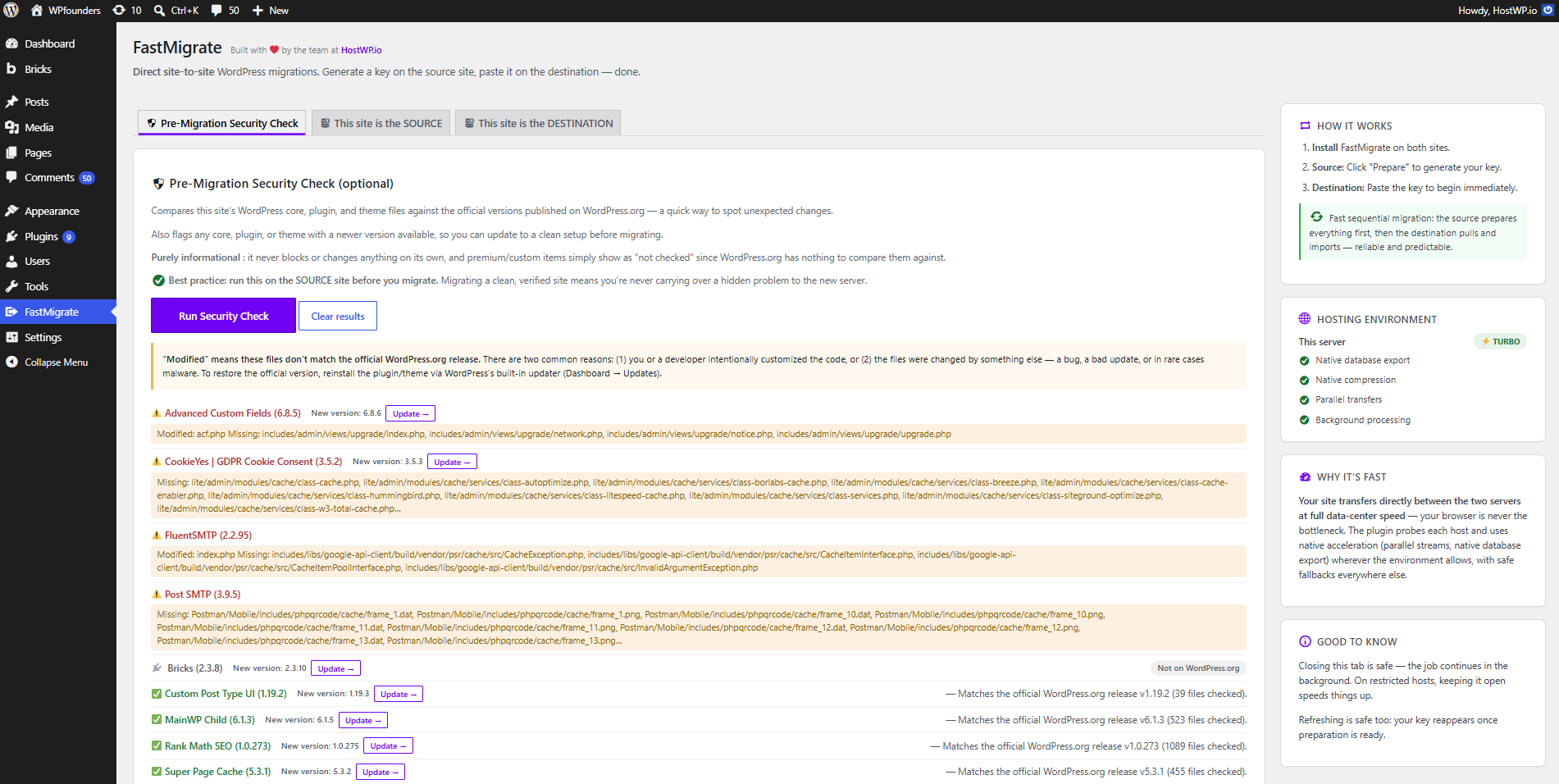
Task: Click the FastMigrate sidebar icon
Action: click(12, 312)
